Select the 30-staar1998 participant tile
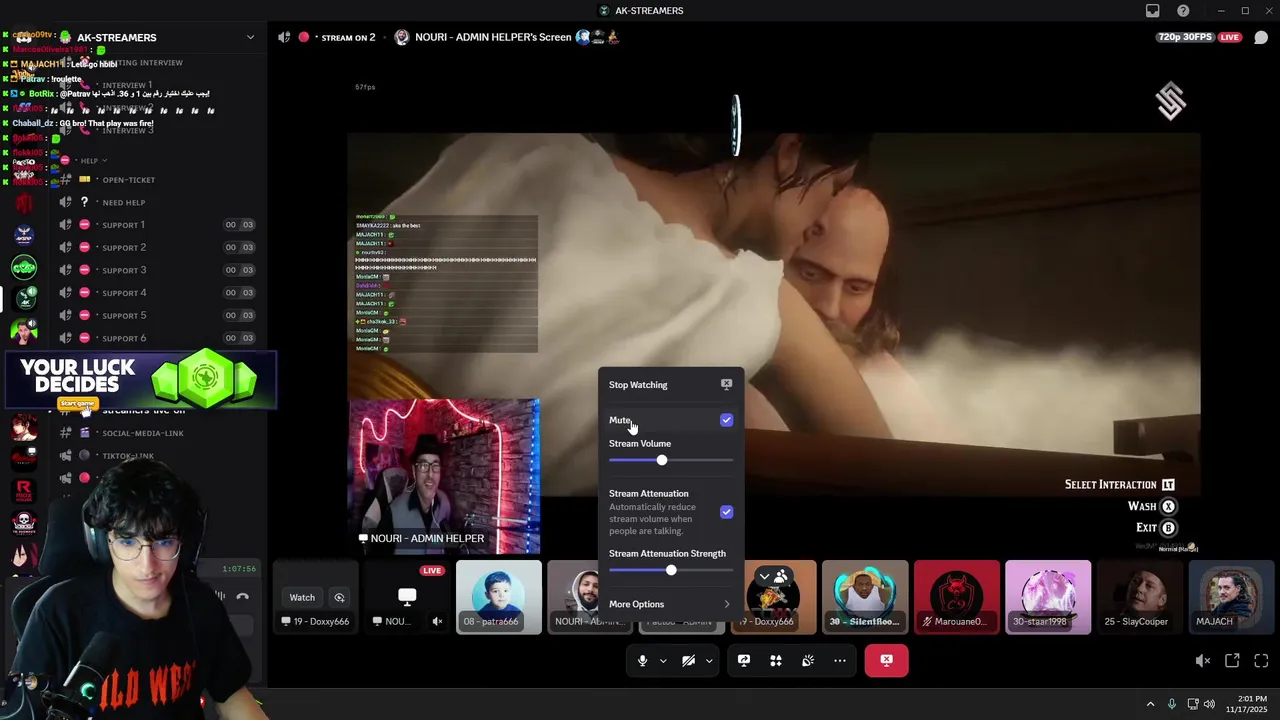Screen dimensions: 1280x720 click(x=1048, y=597)
